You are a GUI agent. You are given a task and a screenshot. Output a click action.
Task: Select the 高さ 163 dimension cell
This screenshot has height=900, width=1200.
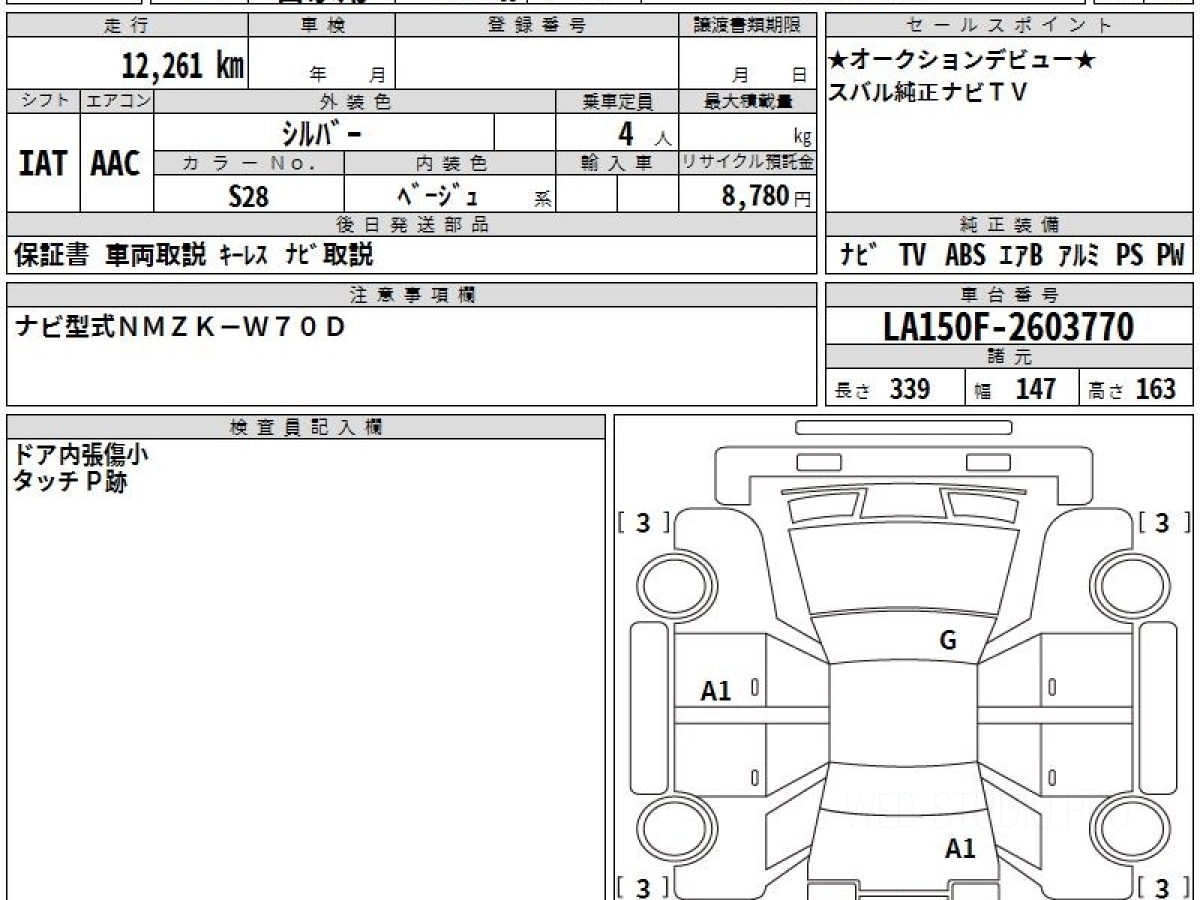(1137, 388)
